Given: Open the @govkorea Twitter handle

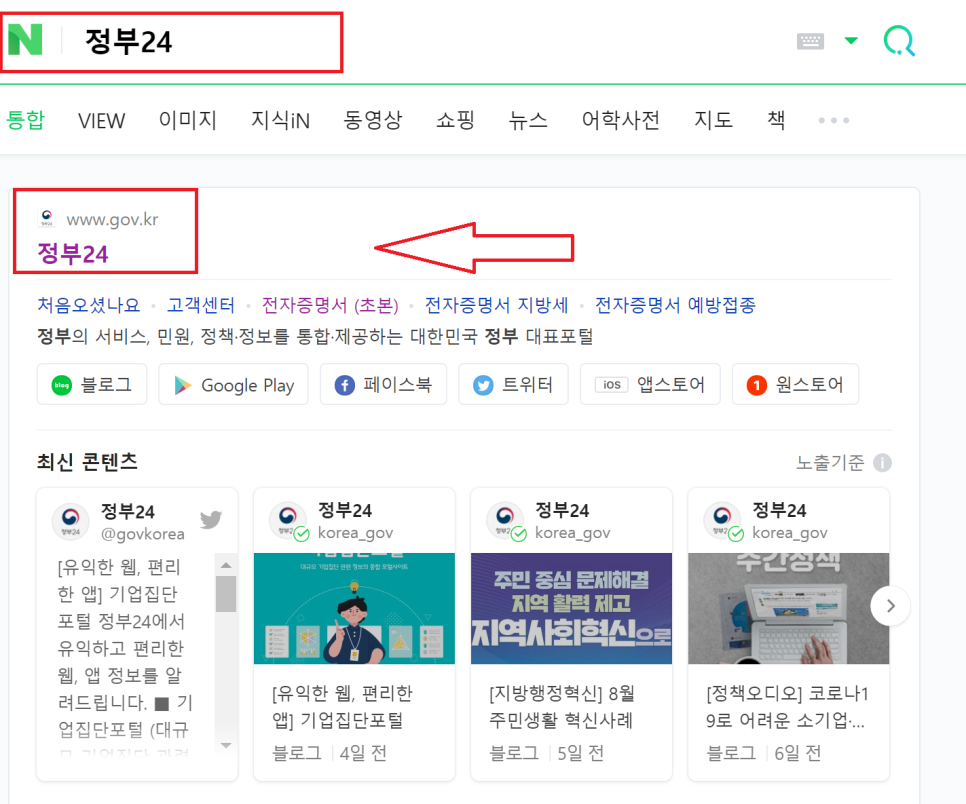Looking at the screenshot, I should click(x=142, y=534).
